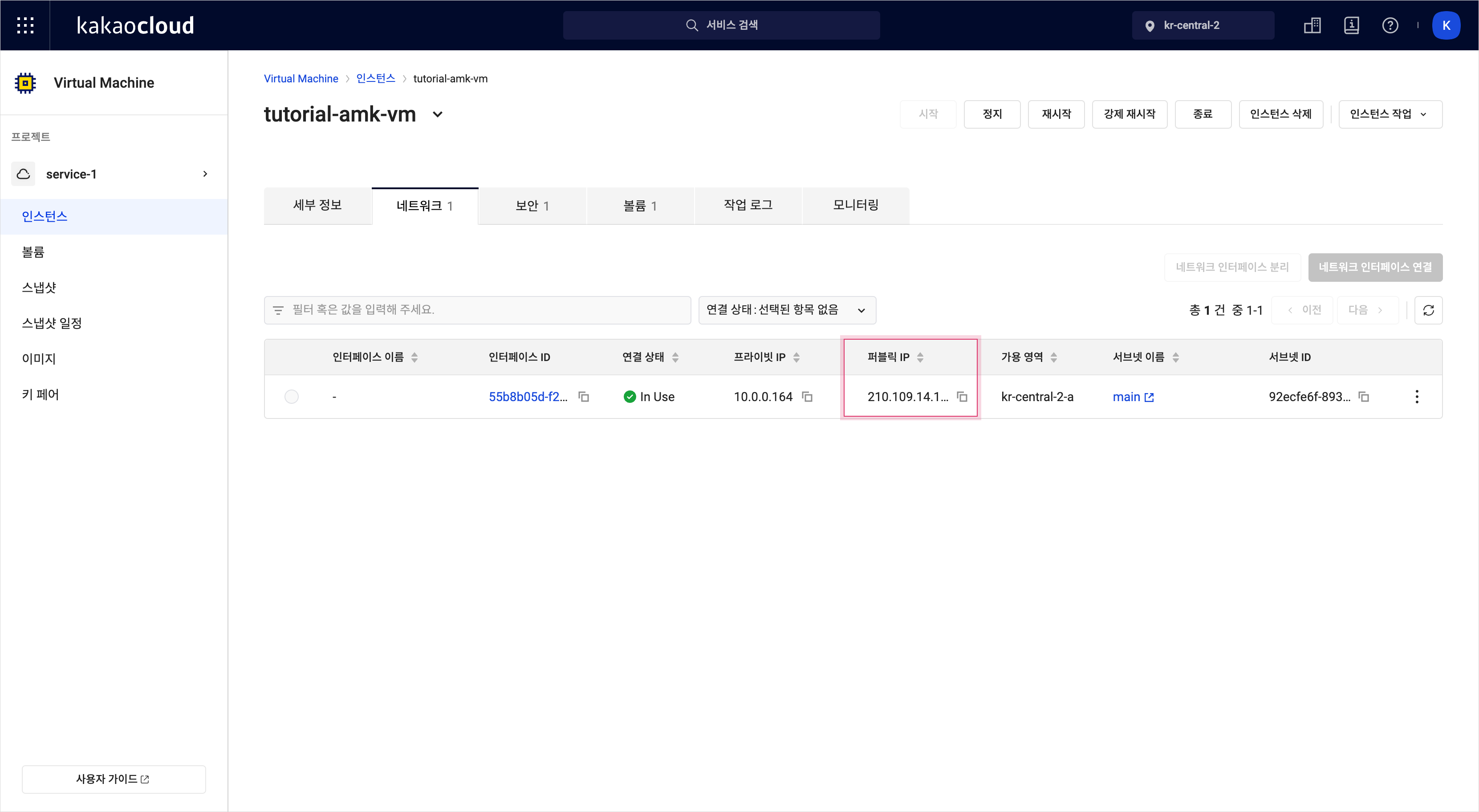Click the 종료 button

1203,114
